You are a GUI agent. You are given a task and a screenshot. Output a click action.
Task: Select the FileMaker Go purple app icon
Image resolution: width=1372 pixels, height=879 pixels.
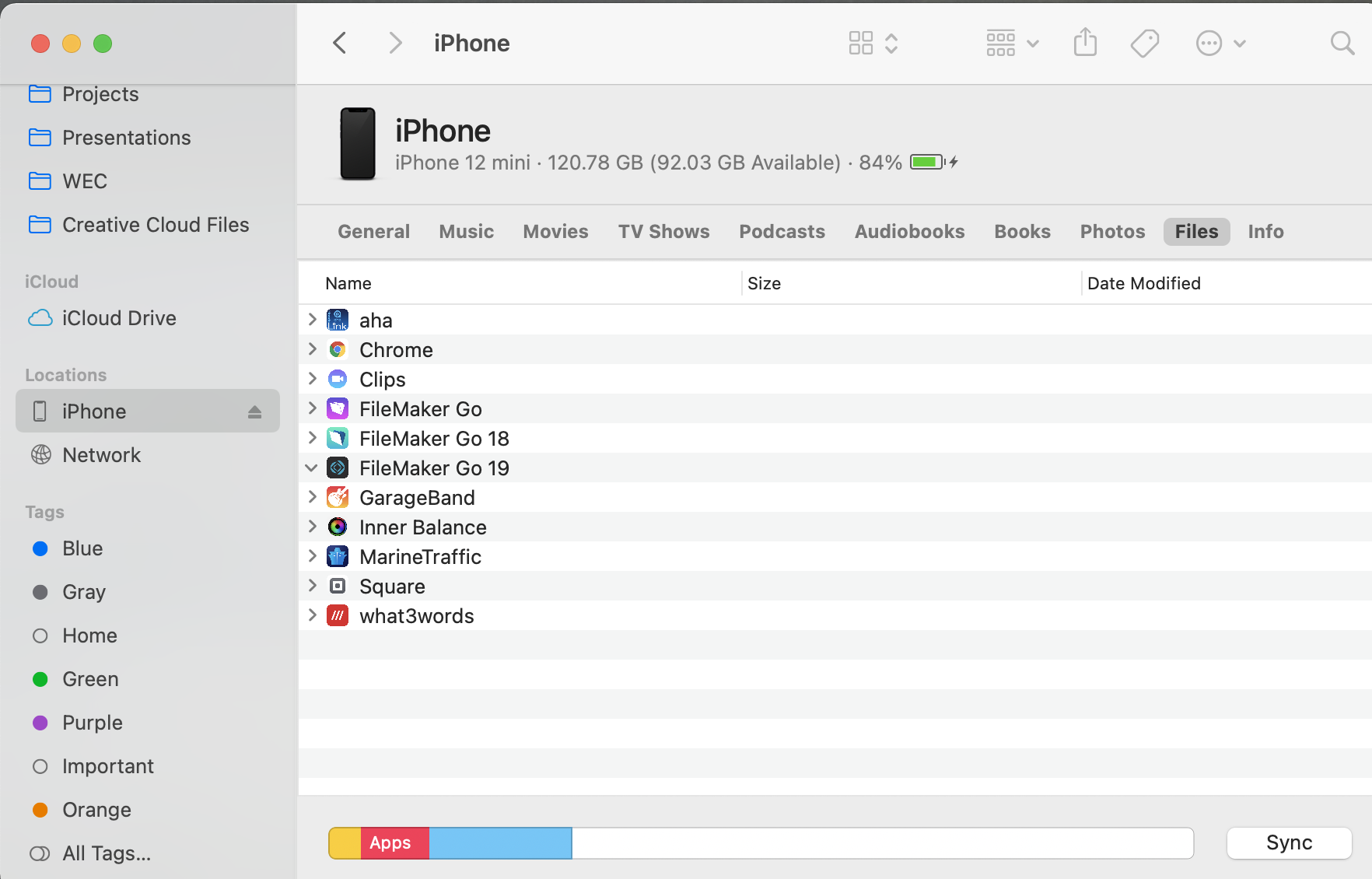338,408
